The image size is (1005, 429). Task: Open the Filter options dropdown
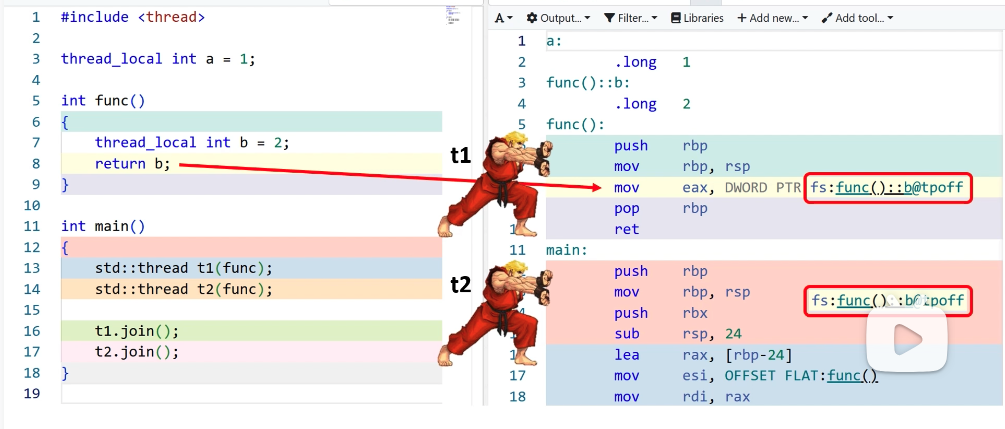[631, 18]
